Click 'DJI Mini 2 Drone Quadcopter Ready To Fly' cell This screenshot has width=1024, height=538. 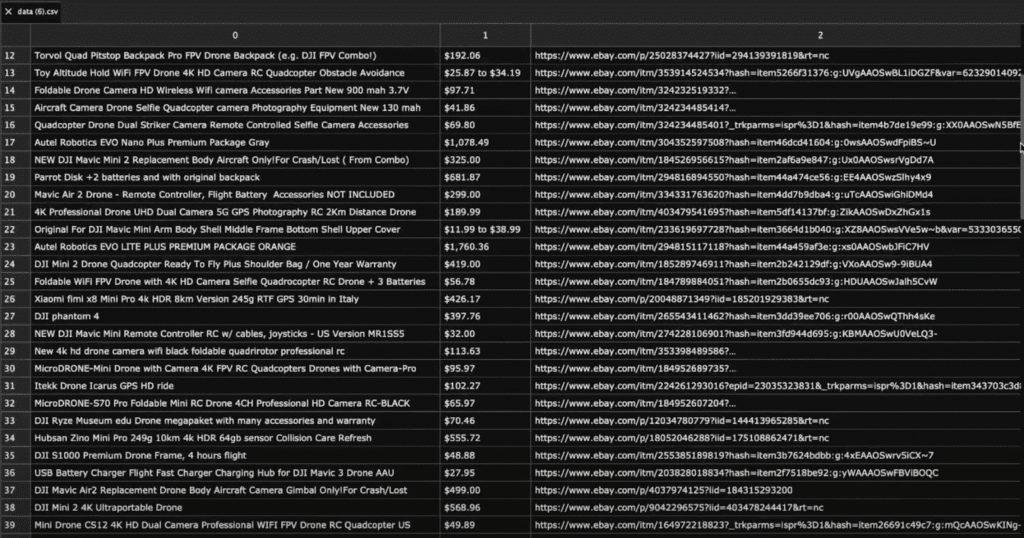(x=235, y=264)
